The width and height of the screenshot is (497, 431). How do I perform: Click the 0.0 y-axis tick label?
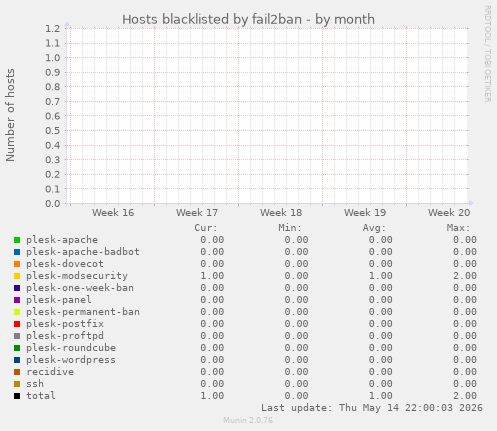(x=53, y=204)
